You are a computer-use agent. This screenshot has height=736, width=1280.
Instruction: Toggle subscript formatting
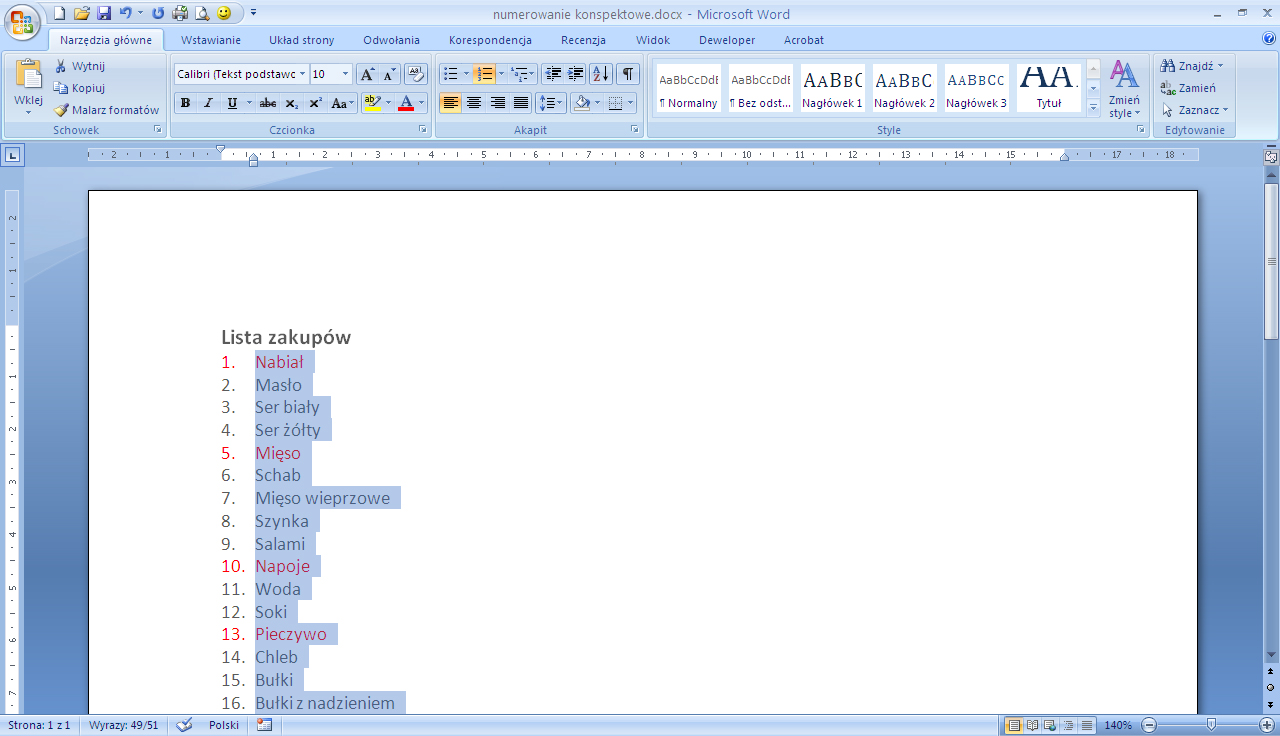[x=291, y=103]
